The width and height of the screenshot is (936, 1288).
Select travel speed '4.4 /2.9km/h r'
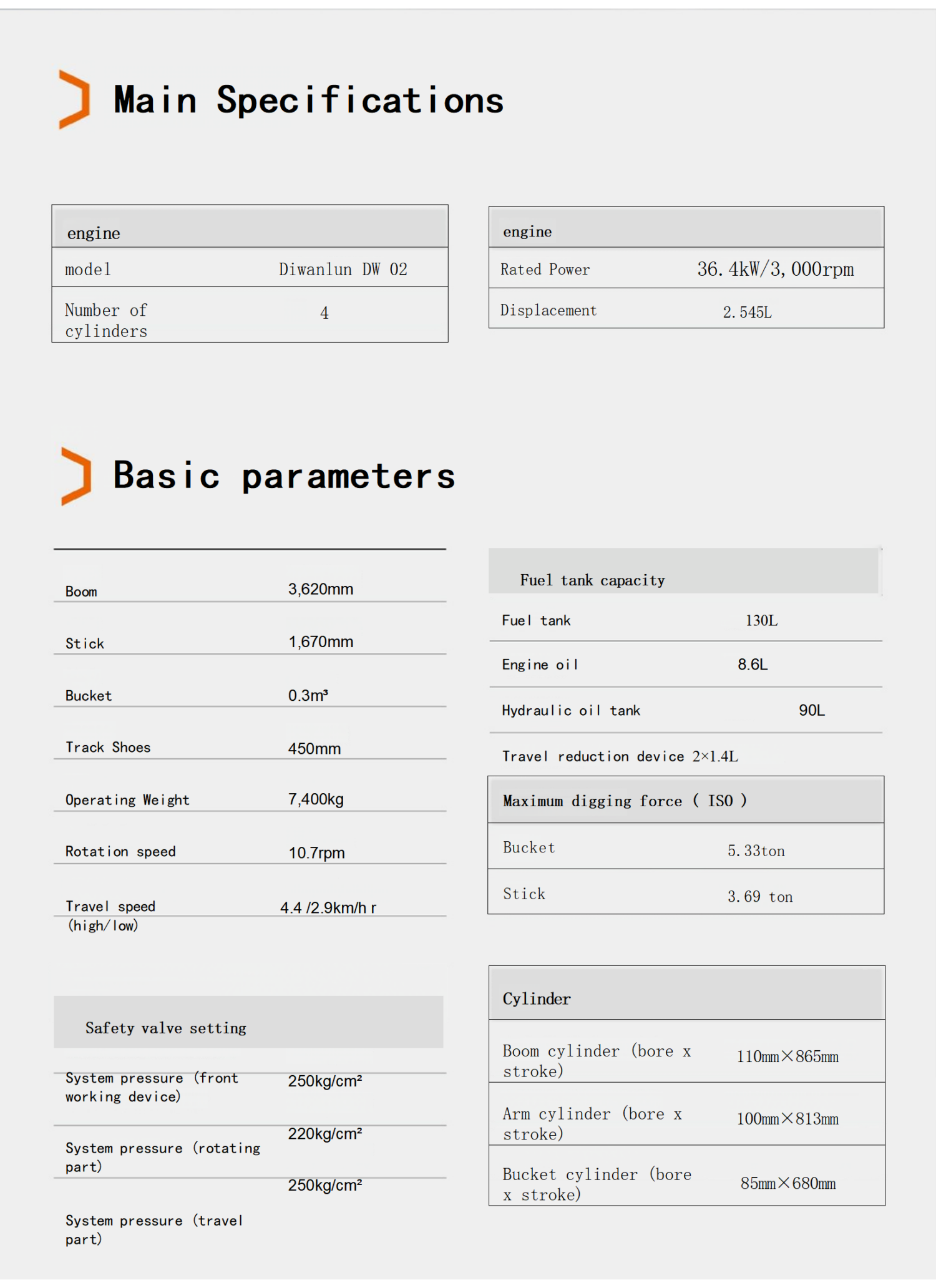coord(328,907)
